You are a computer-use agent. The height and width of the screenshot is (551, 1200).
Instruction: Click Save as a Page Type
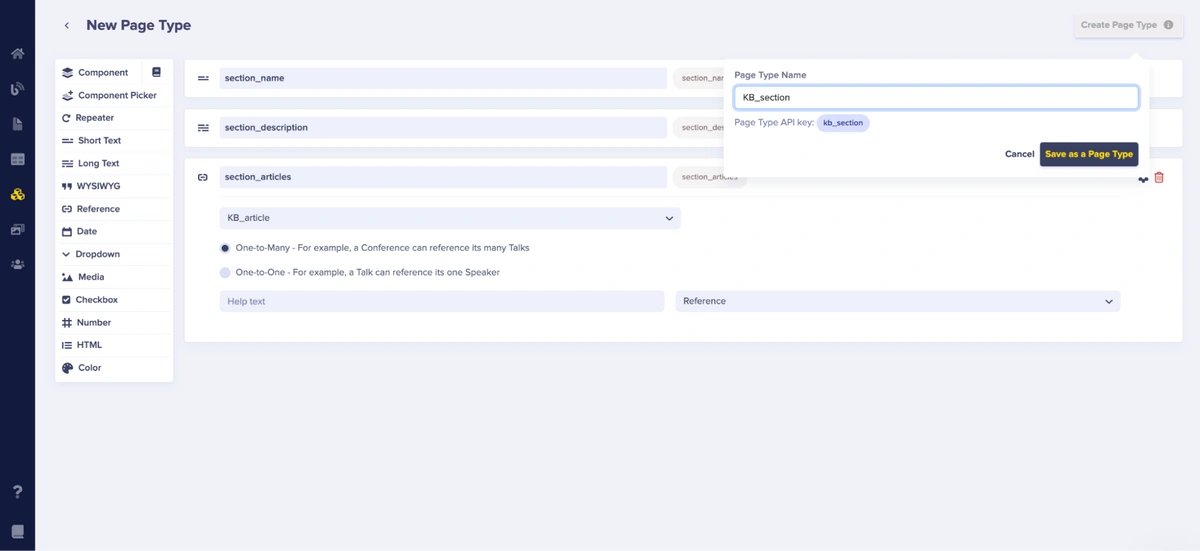tap(1088, 155)
